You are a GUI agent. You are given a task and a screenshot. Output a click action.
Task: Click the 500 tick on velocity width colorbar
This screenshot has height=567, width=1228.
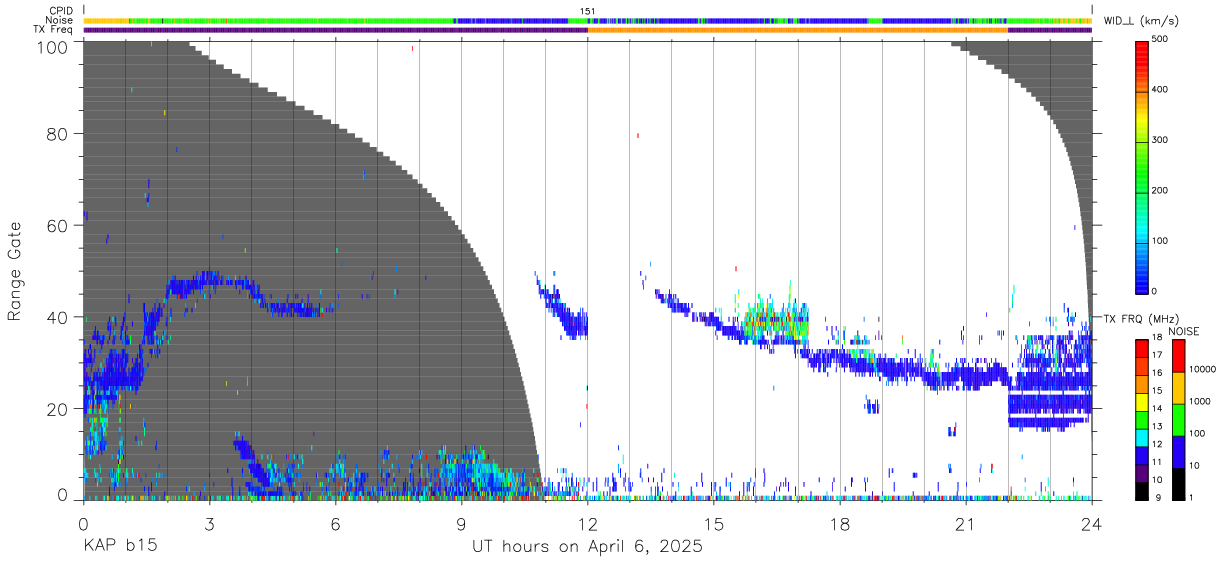pyautogui.click(x=1162, y=39)
